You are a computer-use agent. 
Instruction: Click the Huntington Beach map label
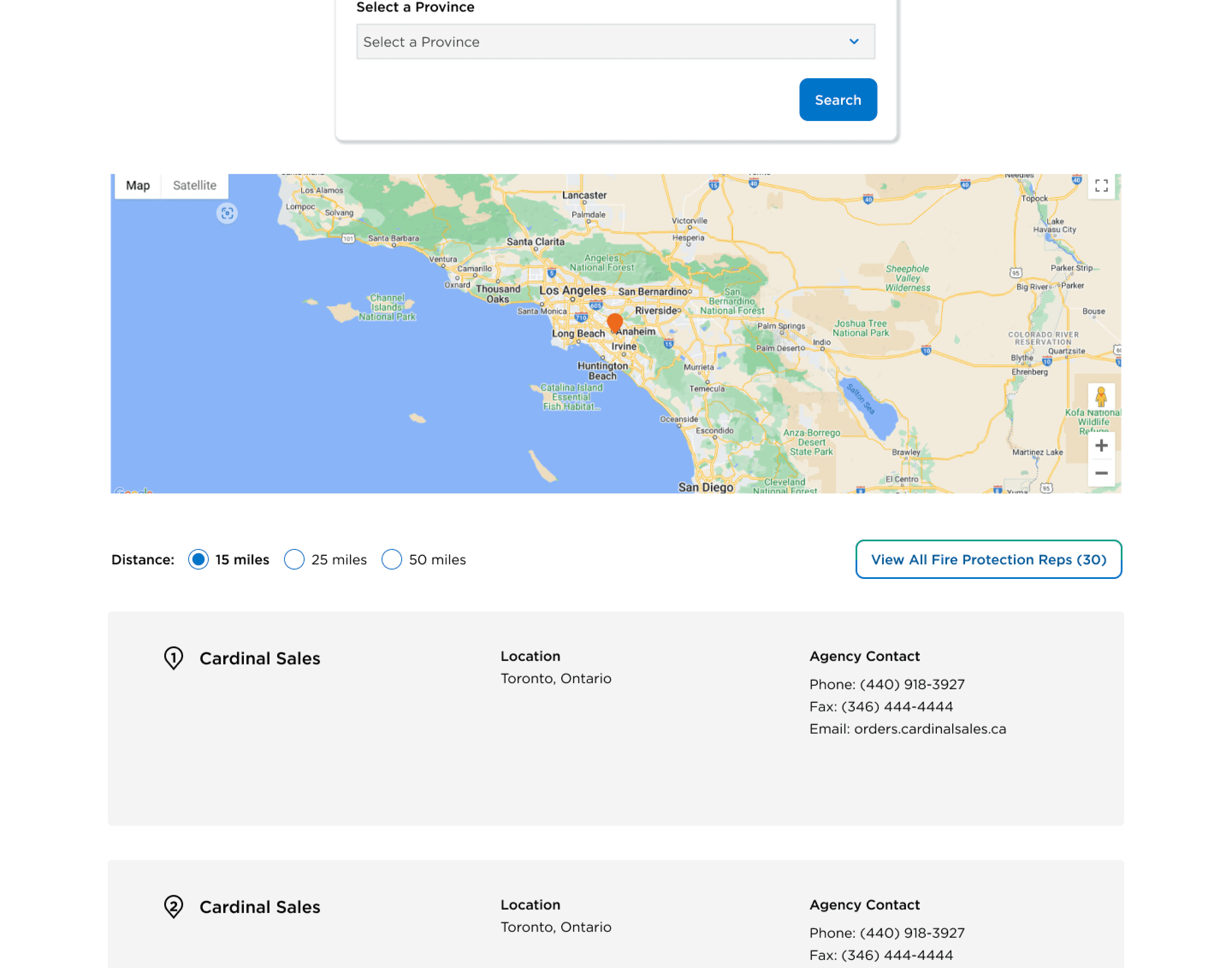pyautogui.click(x=602, y=371)
